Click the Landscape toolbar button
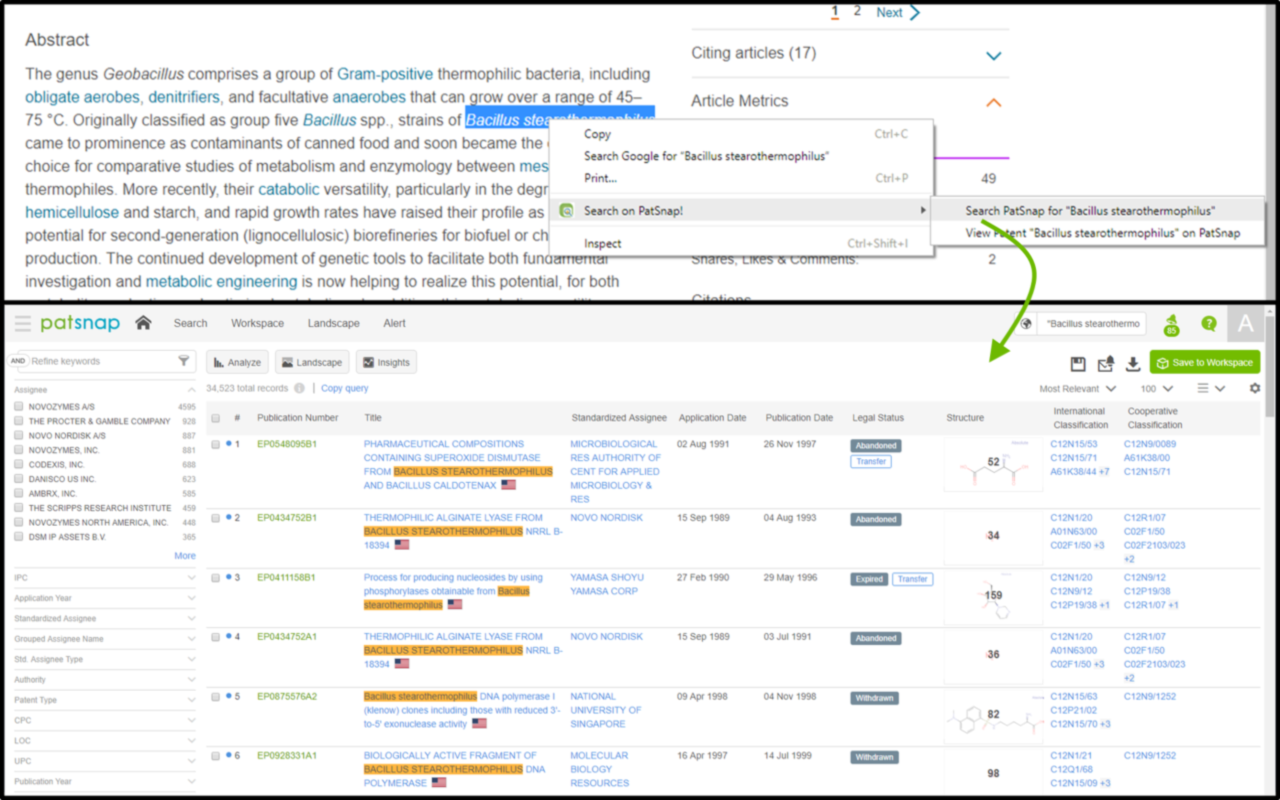This screenshot has width=1280, height=800. tap(312, 362)
